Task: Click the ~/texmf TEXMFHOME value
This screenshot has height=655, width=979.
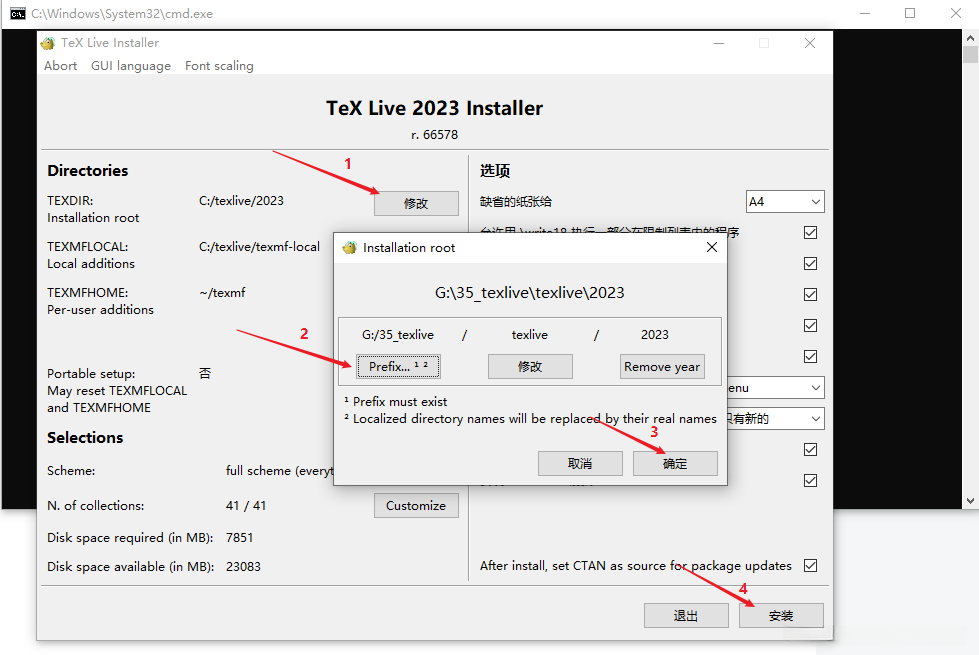Action: pyautogui.click(x=222, y=293)
